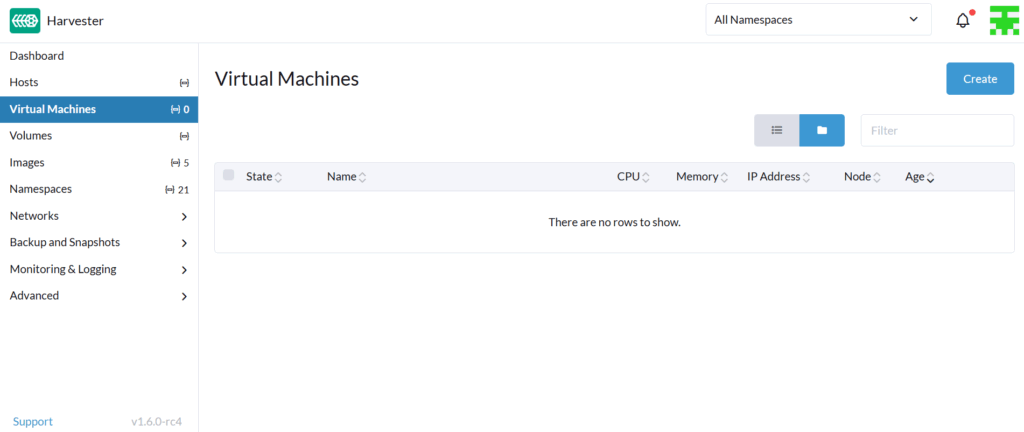Tick the select-all rows checkbox
1024x432 pixels.
(x=229, y=175)
